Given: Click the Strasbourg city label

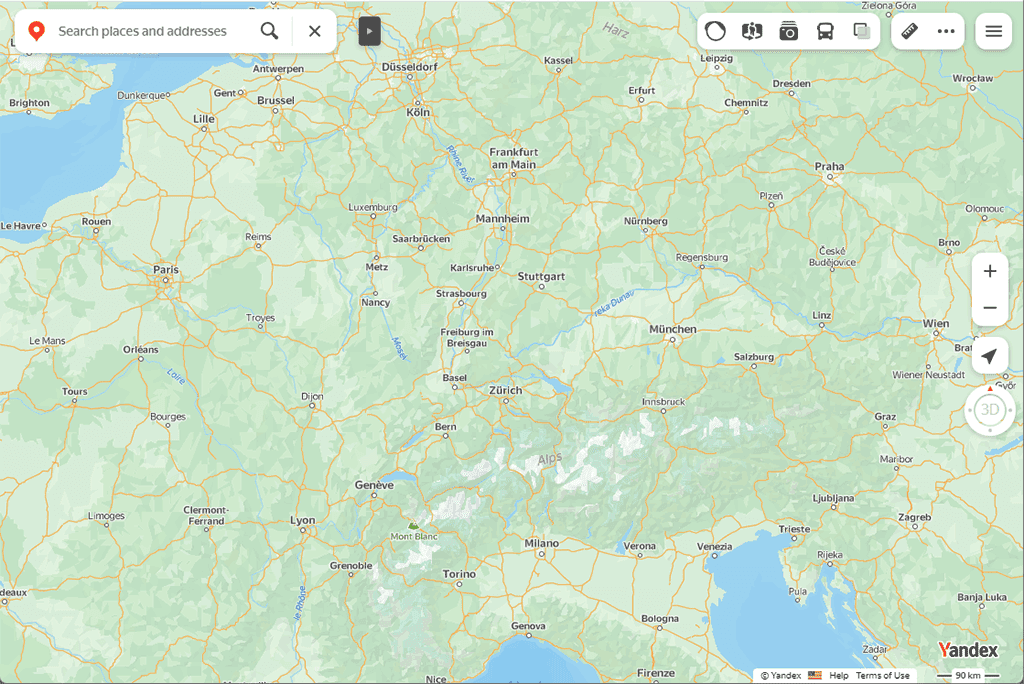Looking at the screenshot, I should (461, 294).
